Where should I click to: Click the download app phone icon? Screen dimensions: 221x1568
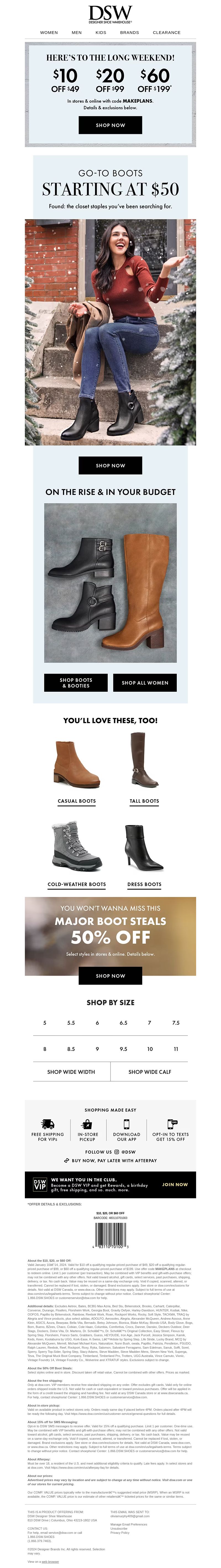[x=127, y=1124]
